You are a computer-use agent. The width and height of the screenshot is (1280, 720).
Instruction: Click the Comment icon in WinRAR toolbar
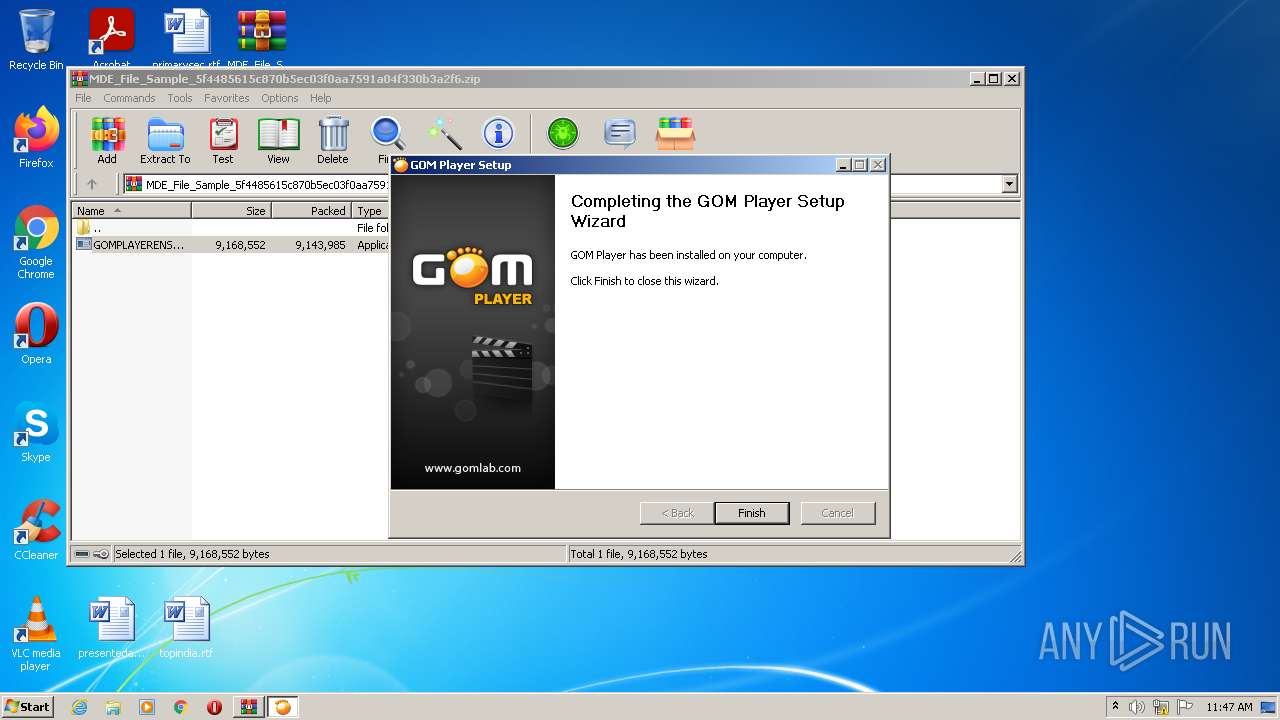point(620,133)
